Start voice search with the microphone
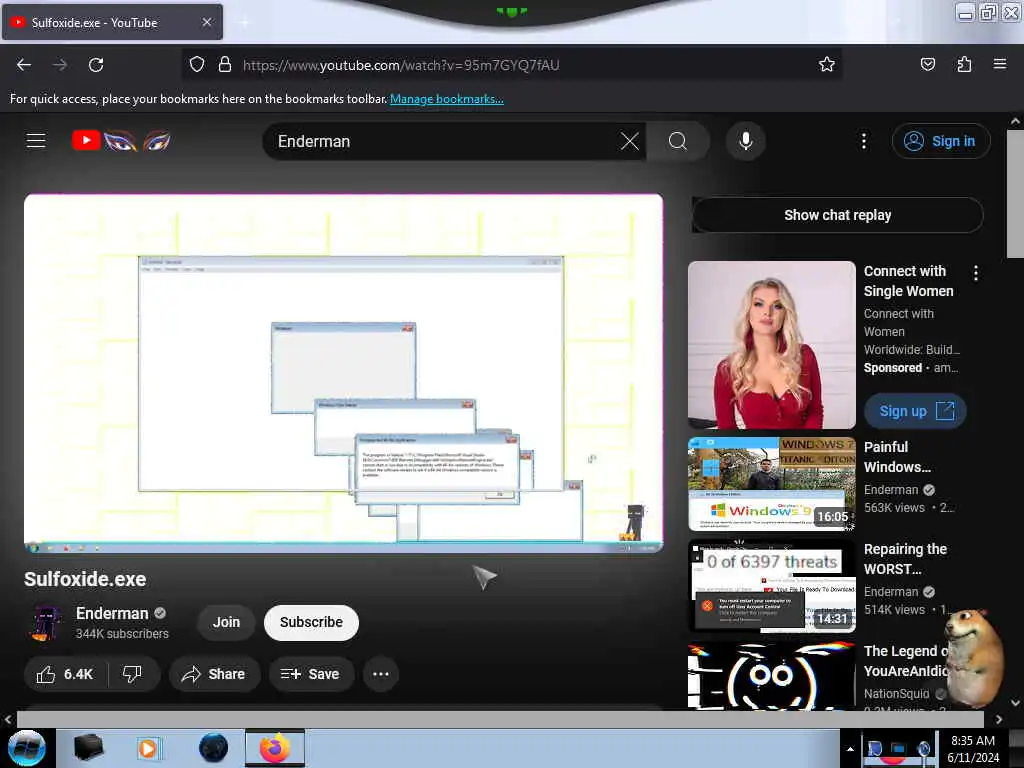The height and width of the screenshot is (768, 1024). pos(745,141)
